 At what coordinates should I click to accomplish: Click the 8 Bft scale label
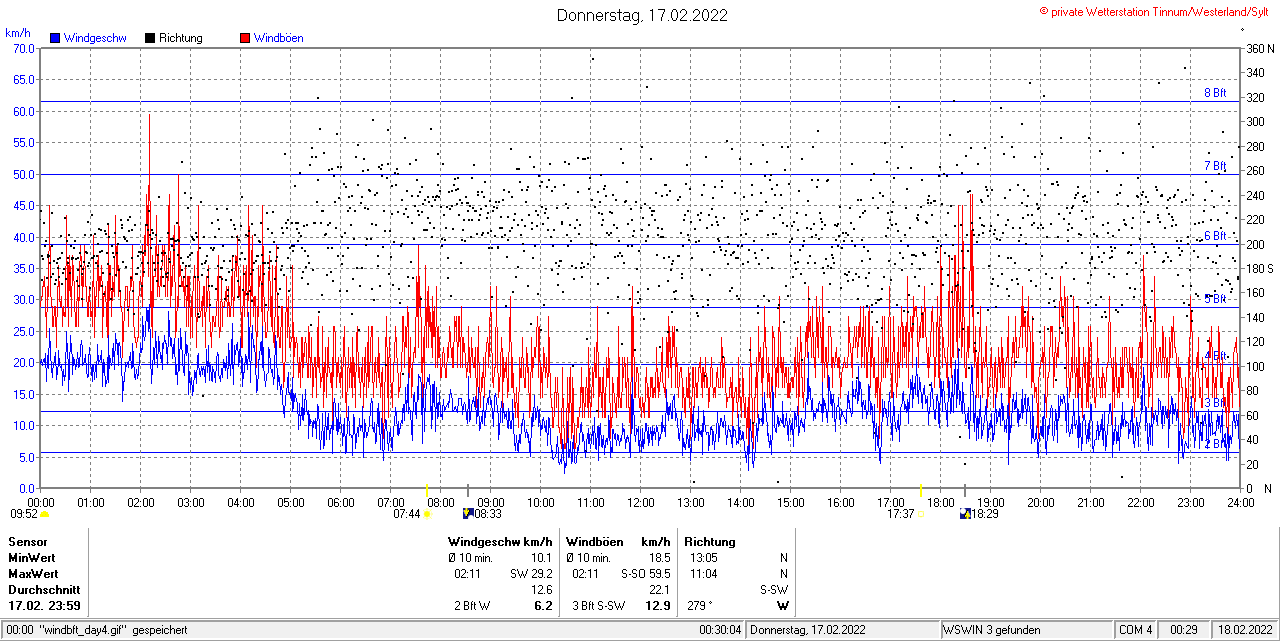pos(1215,93)
